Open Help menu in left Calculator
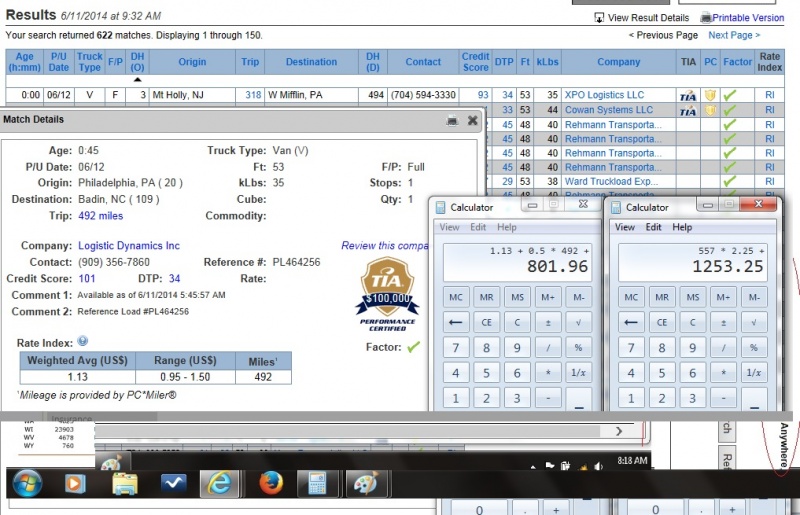Viewport: 800px width, 515px height. click(507, 227)
